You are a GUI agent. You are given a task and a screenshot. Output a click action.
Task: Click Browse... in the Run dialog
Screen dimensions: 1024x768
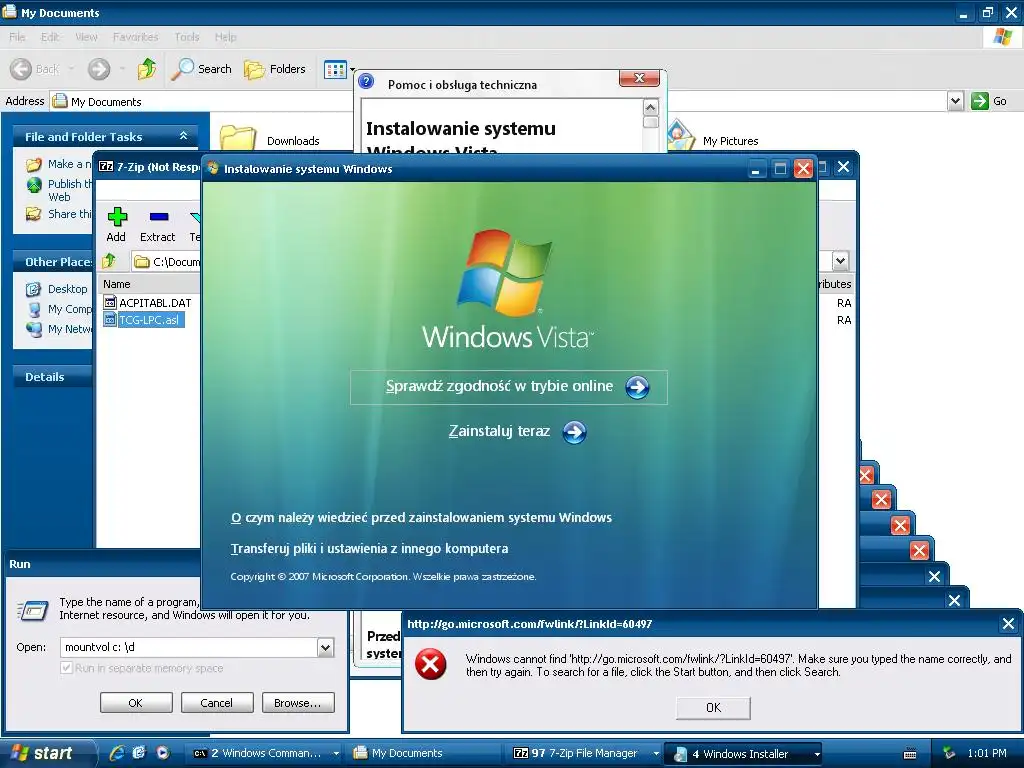[298, 703]
